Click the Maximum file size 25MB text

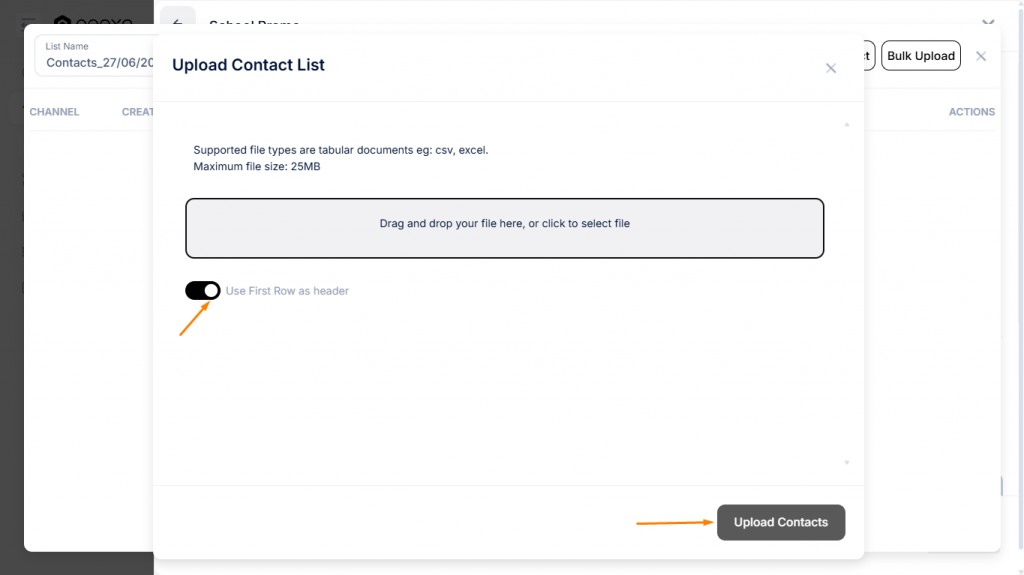pyautogui.click(x=257, y=166)
